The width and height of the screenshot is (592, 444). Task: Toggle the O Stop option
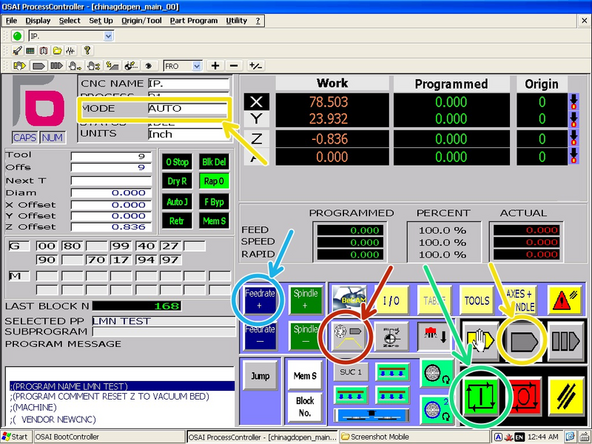(x=177, y=162)
